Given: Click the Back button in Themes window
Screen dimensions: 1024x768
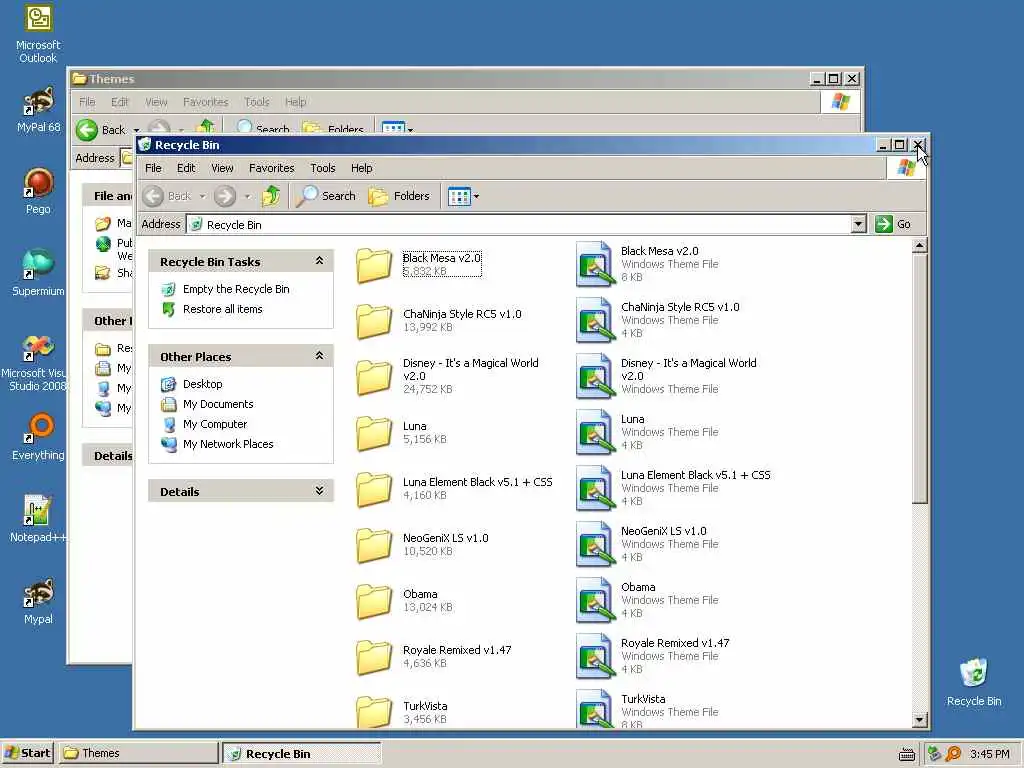Looking at the screenshot, I should (100, 129).
